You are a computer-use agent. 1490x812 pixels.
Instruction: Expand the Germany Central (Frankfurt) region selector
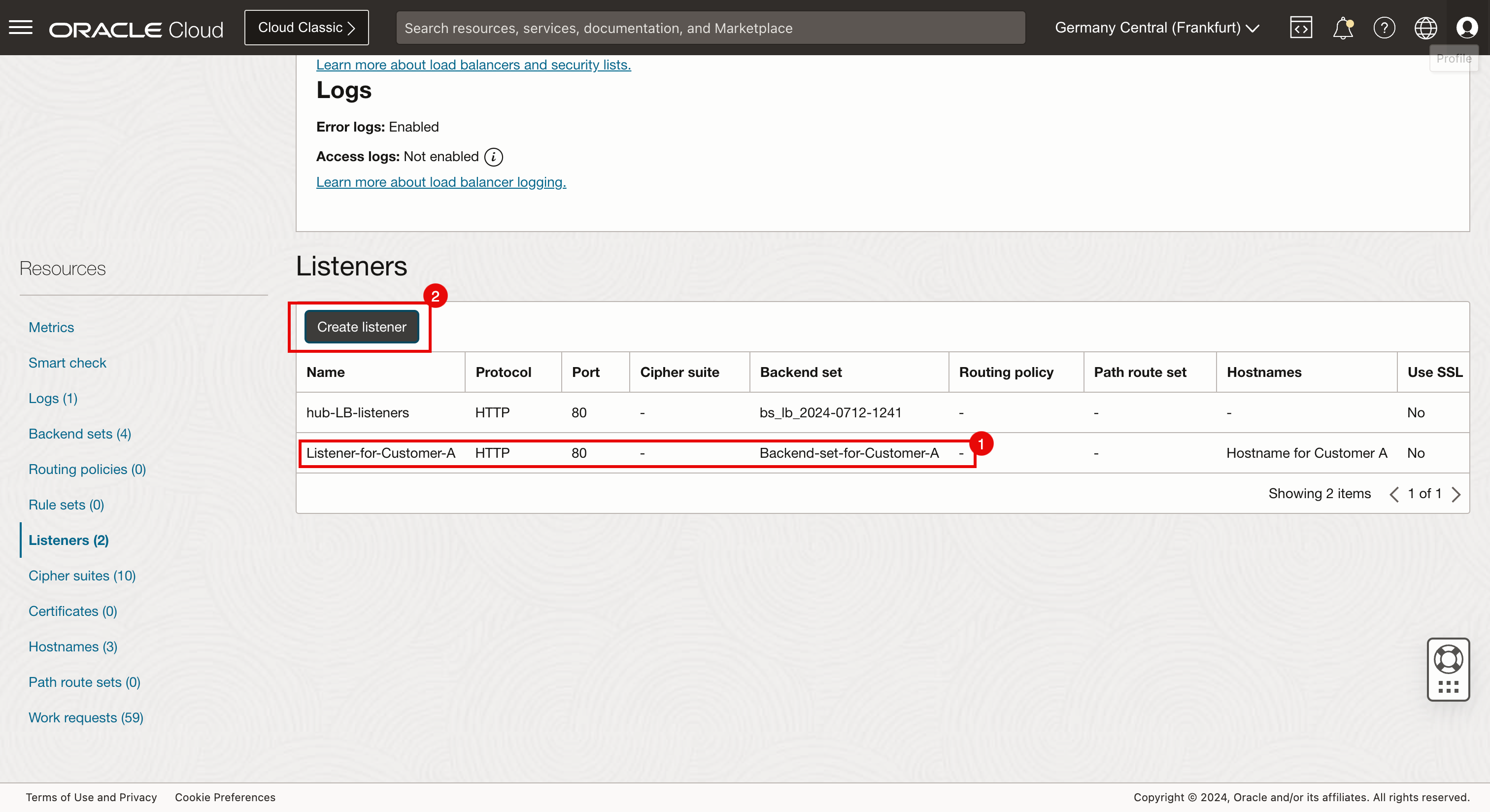(x=1157, y=28)
